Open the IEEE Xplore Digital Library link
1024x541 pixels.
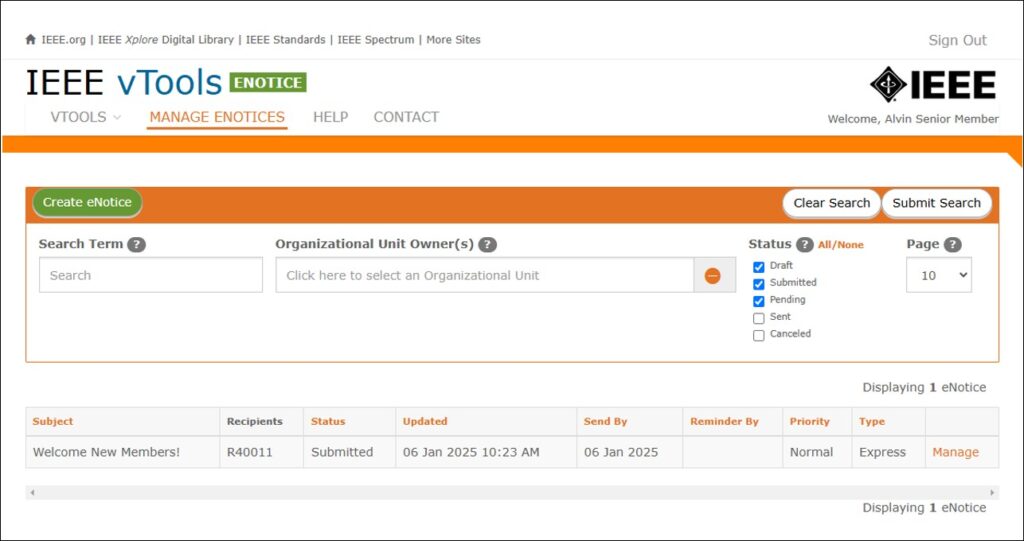166,40
